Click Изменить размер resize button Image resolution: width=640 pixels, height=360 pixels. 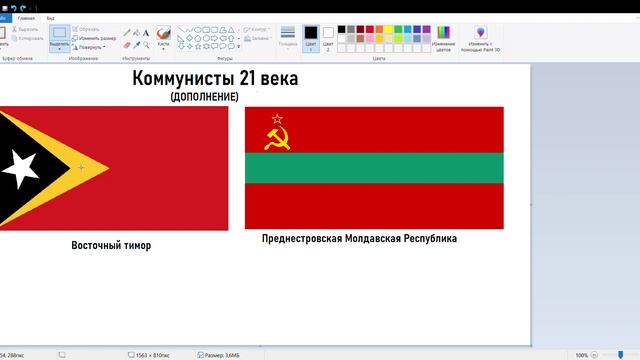click(94, 38)
